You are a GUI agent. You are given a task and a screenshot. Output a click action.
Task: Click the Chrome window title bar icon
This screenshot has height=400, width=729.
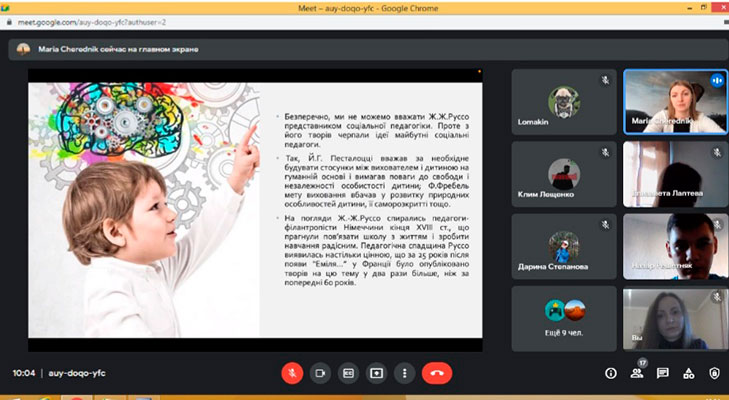(x=5, y=8)
